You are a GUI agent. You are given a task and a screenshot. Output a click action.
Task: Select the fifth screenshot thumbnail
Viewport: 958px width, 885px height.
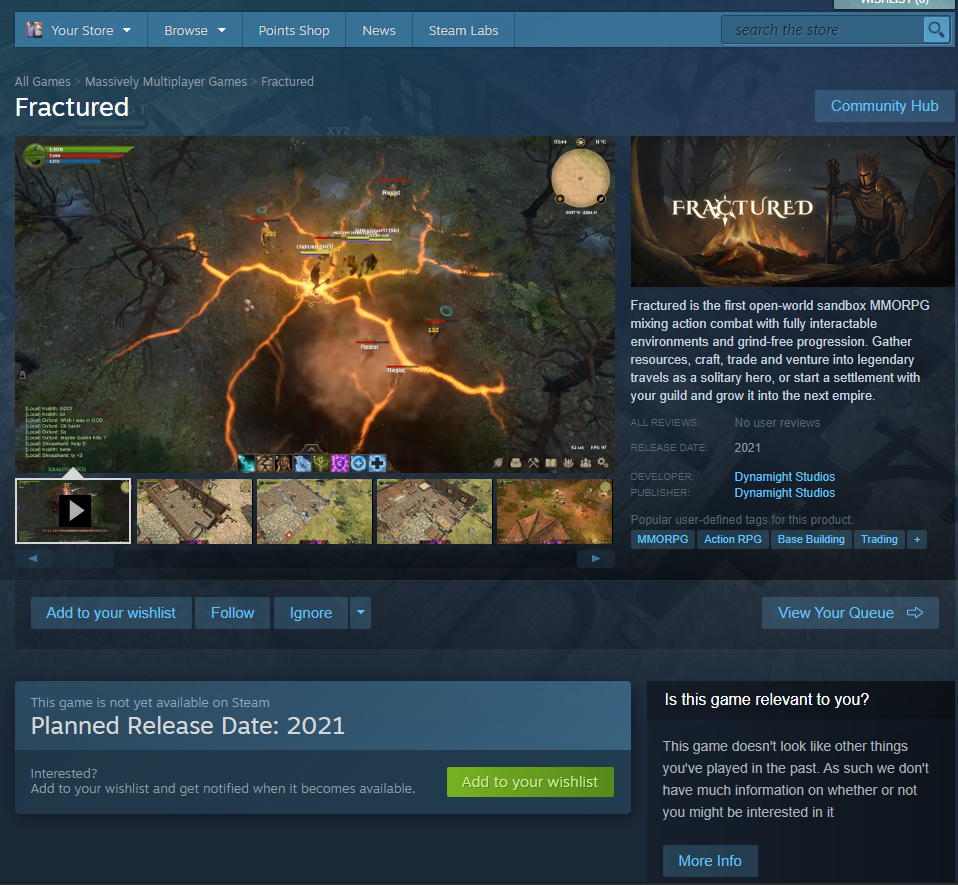554,511
